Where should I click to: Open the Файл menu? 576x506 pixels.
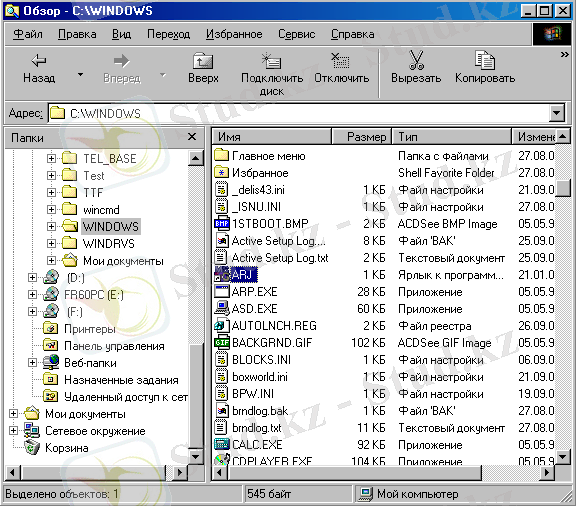[x=28, y=34]
